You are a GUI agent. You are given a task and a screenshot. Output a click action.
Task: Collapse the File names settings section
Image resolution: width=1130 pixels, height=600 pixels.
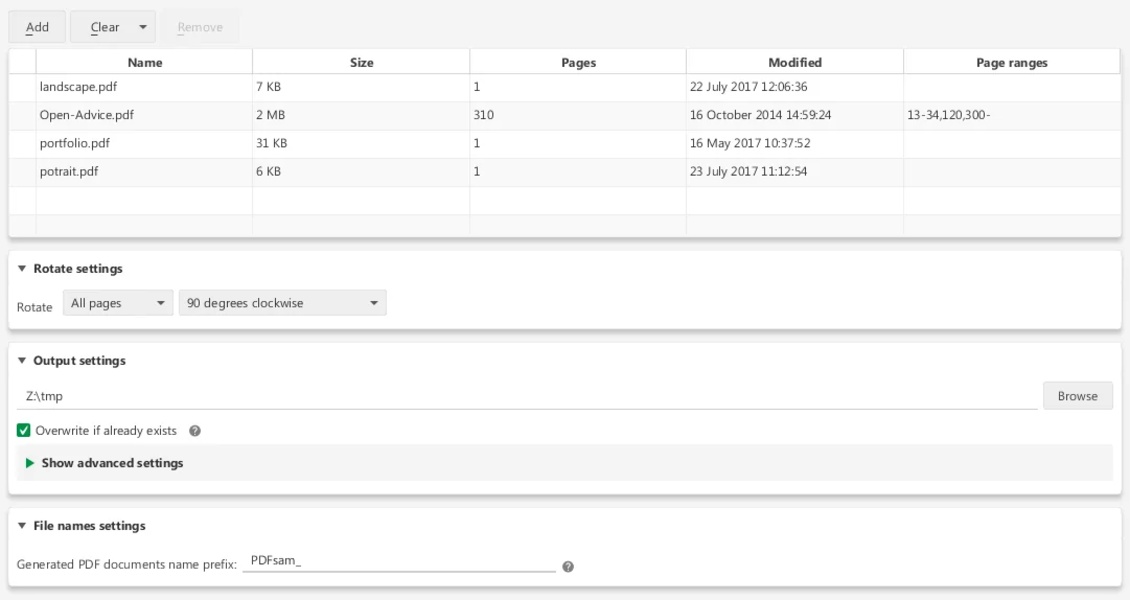(x=23, y=526)
